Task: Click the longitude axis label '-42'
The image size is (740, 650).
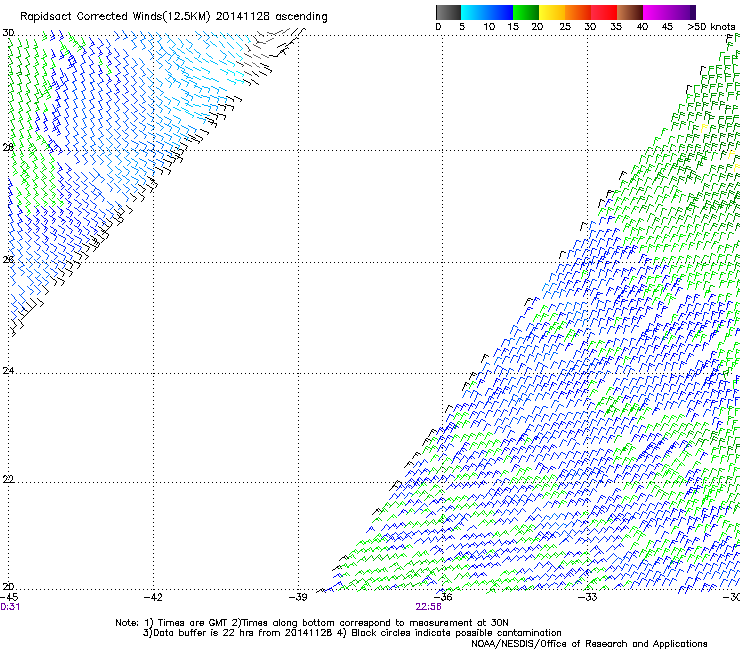Action: pos(153,597)
